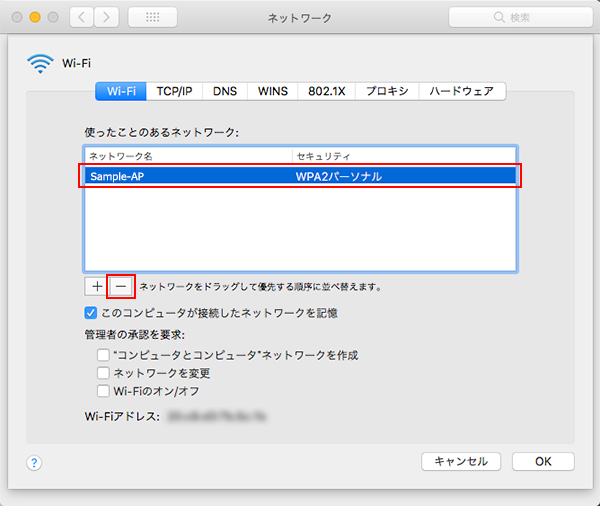Open the ハードウェア tab
This screenshot has width=600, height=506.
point(461,91)
